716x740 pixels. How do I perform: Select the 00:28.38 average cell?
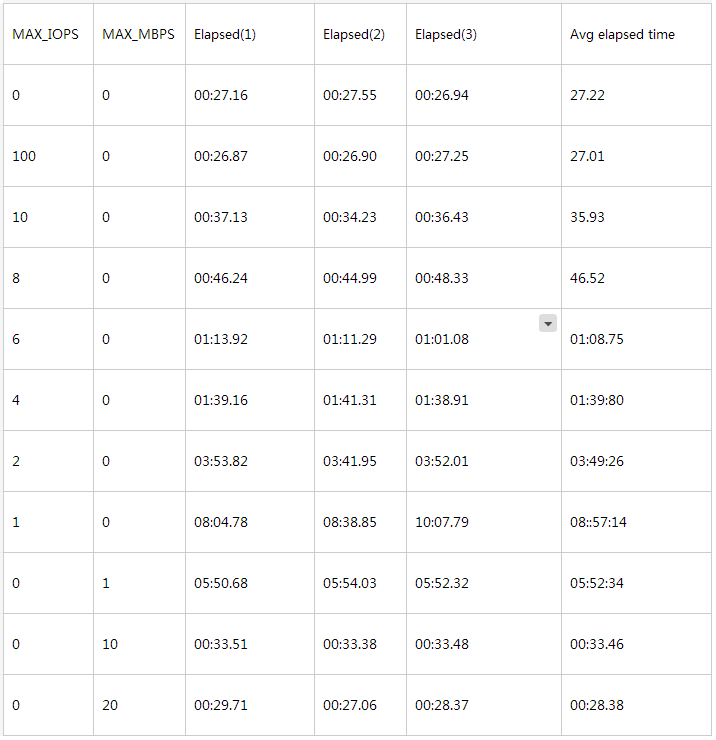[x=597, y=705]
